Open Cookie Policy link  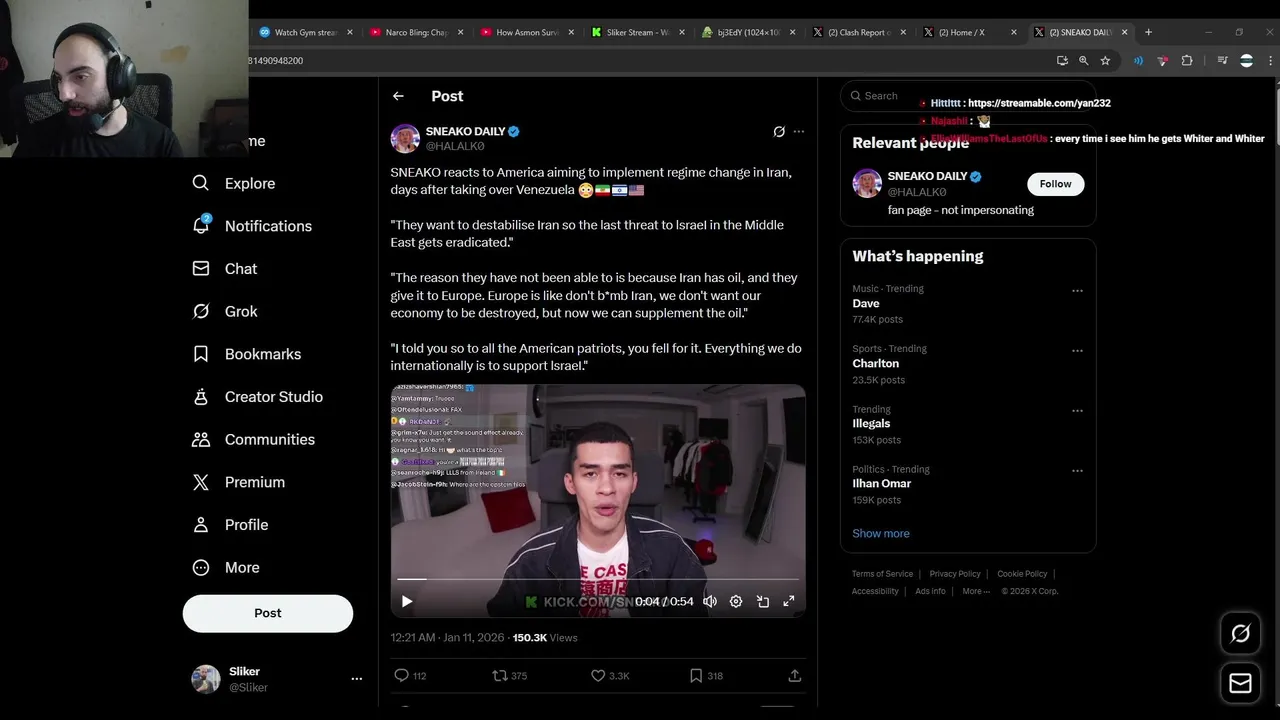point(1022,574)
